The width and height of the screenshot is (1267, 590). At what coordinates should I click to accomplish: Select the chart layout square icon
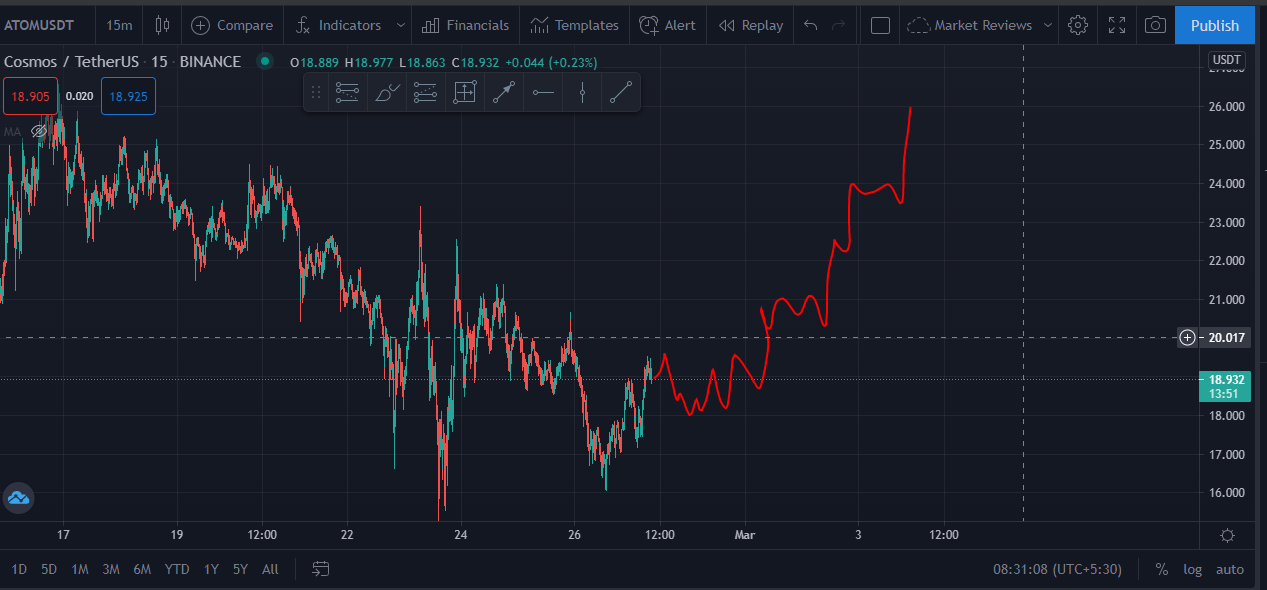point(880,25)
